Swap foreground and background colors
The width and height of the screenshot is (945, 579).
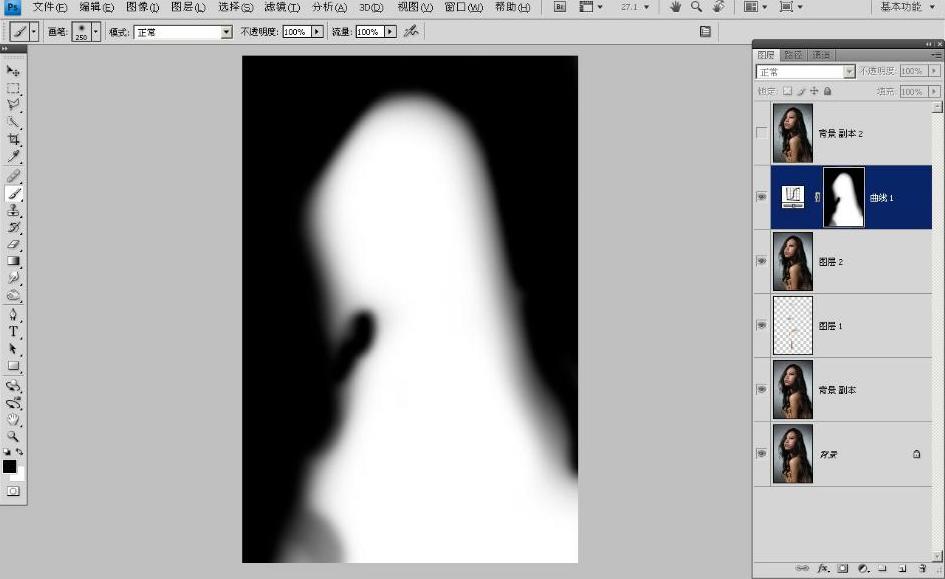20,451
